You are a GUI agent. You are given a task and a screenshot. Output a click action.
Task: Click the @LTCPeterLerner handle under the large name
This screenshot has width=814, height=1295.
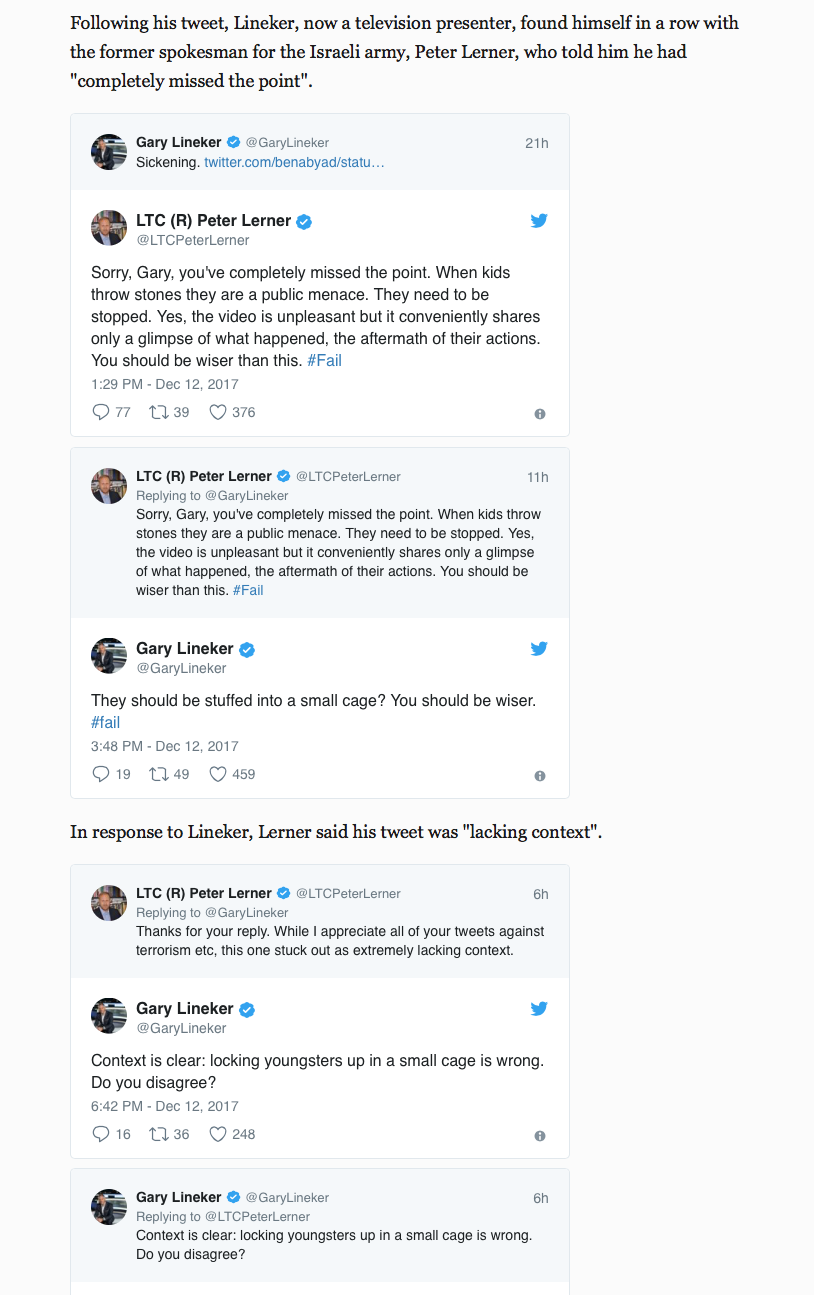[x=193, y=241]
